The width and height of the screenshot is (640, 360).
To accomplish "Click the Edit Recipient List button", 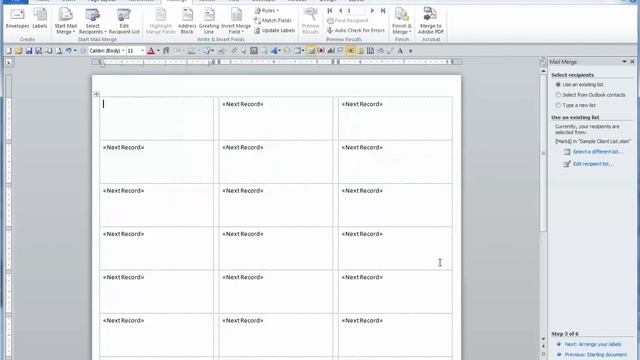I will (124, 21).
